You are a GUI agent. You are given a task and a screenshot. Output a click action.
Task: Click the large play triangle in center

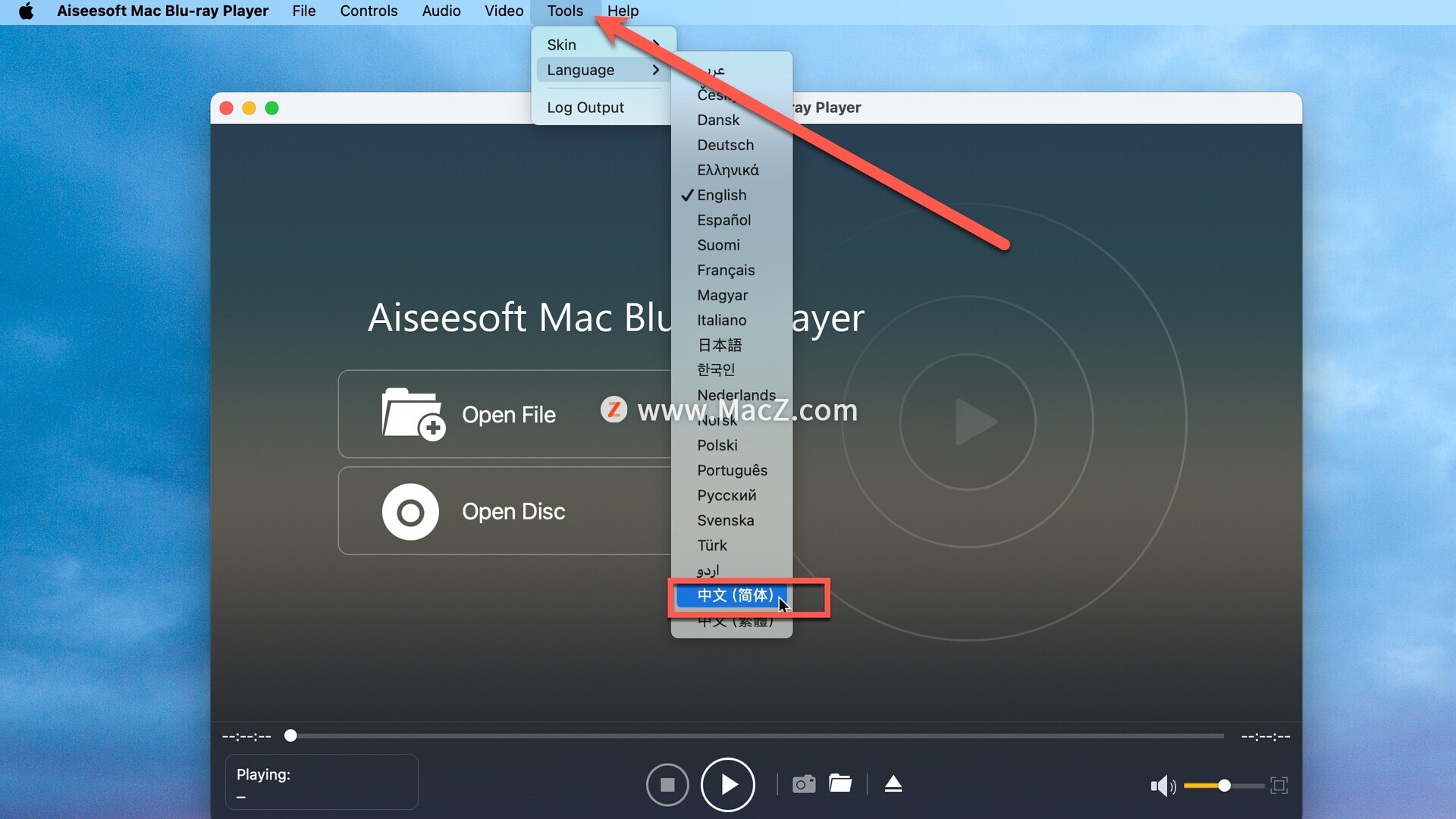coord(975,422)
